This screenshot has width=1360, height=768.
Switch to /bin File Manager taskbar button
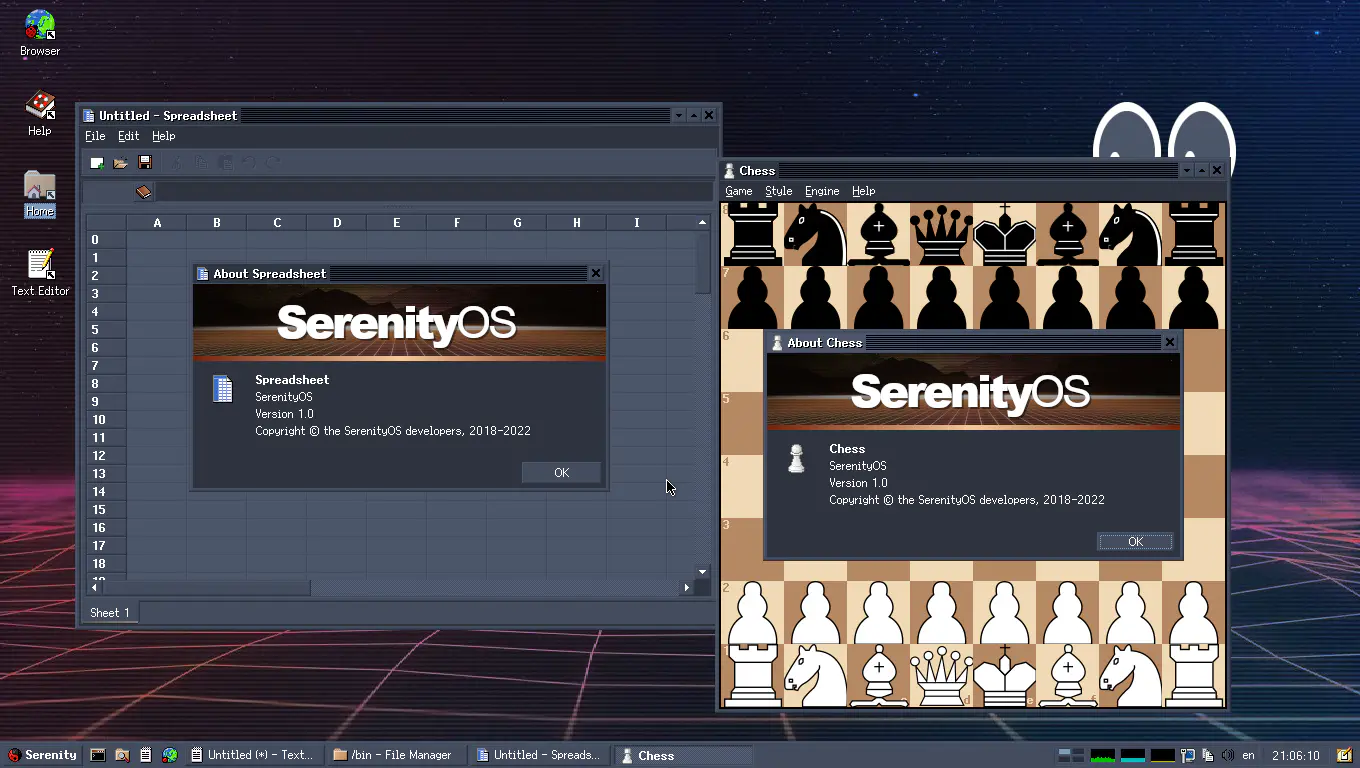(397, 755)
